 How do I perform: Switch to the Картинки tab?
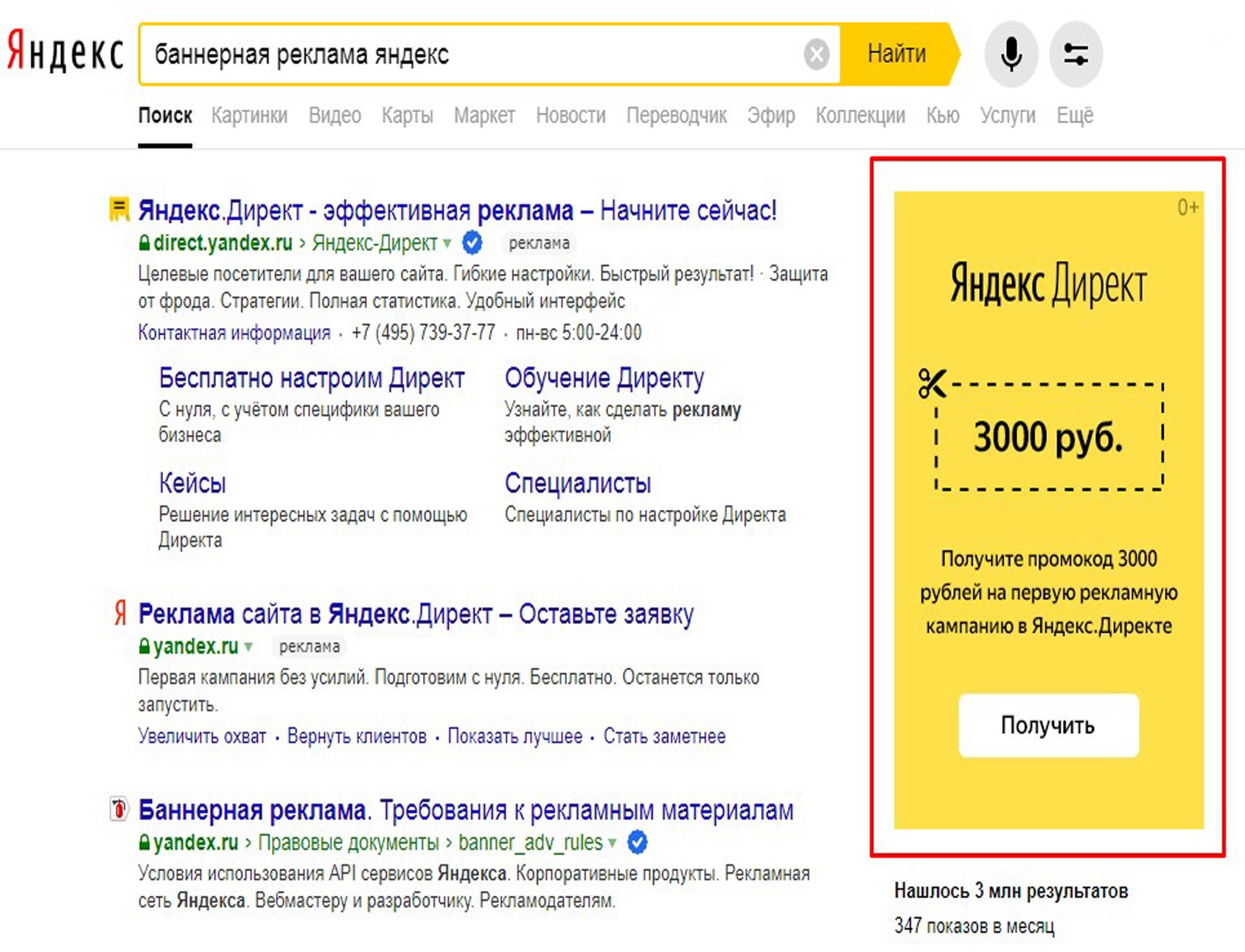click(249, 116)
